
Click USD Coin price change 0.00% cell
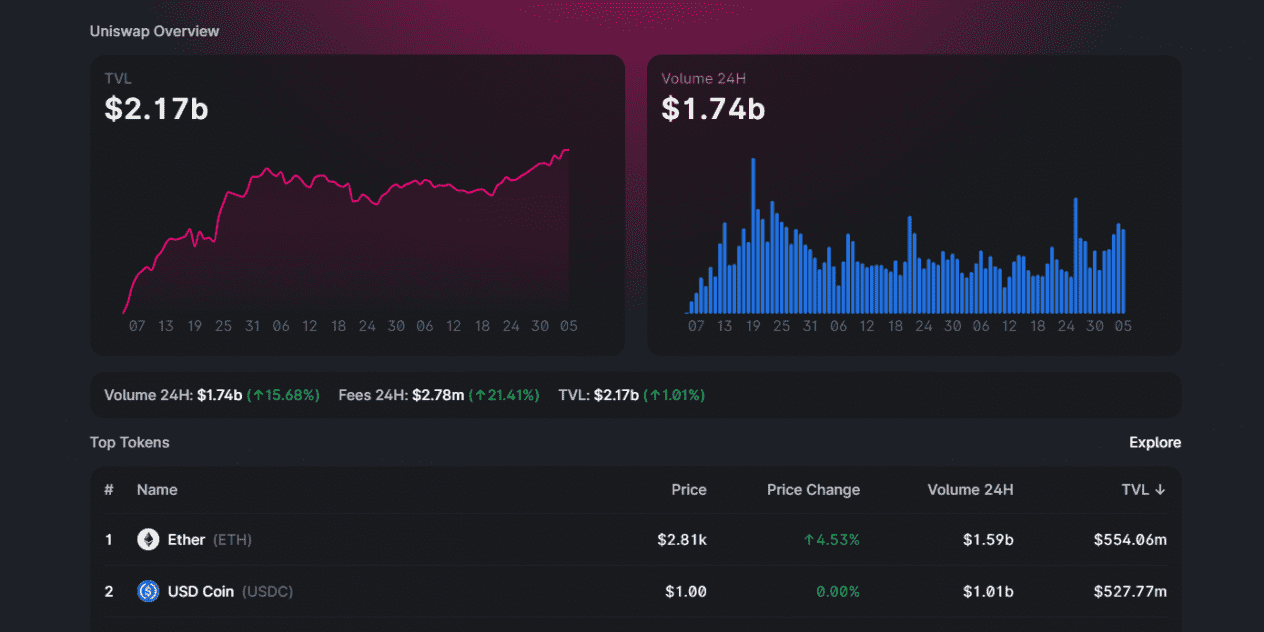pyautogui.click(x=838, y=591)
